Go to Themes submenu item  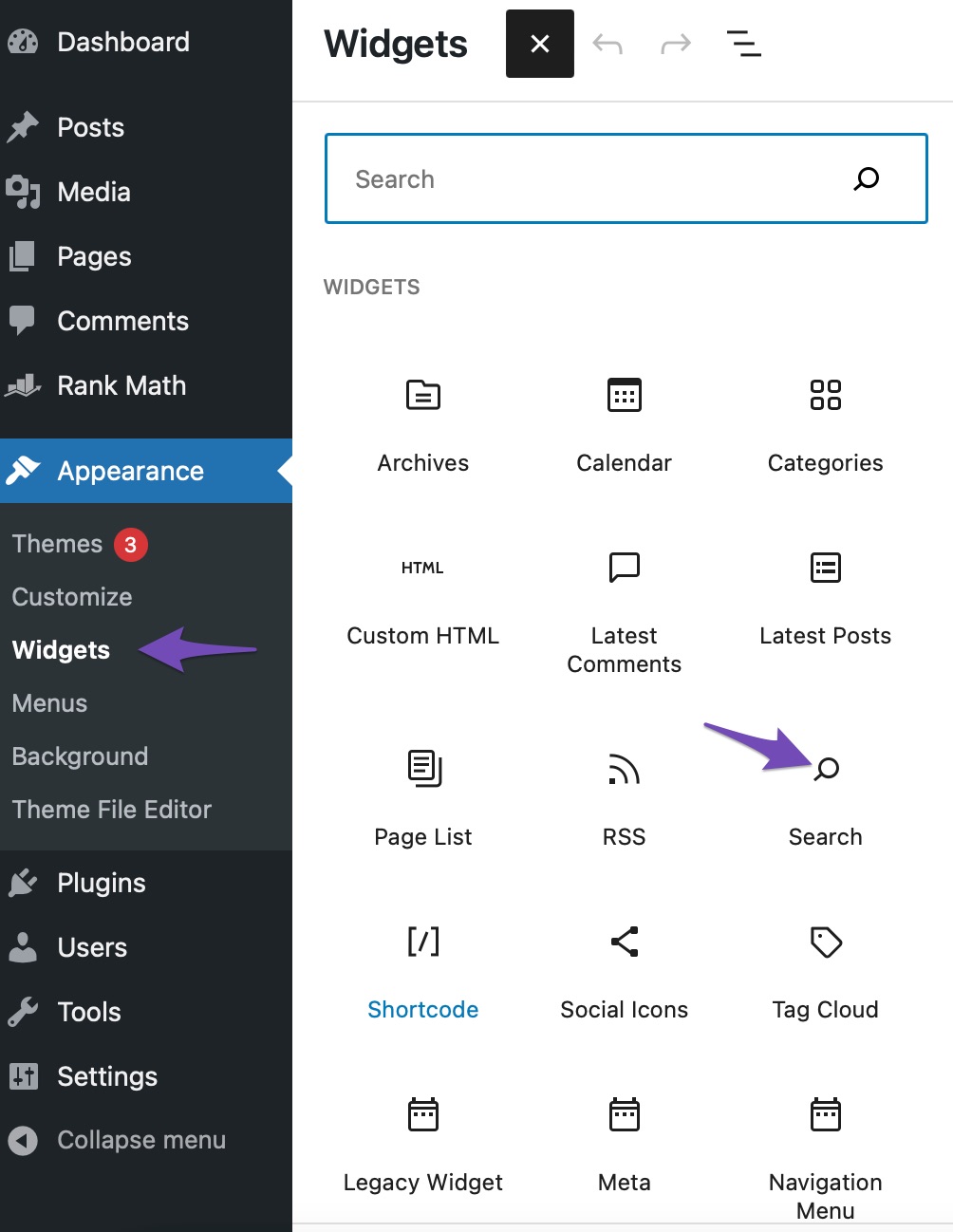point(57,544)
